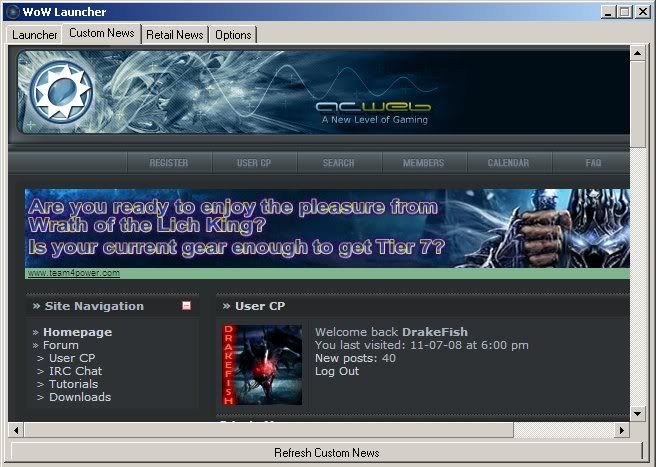Click the Log Out link

point(337,371)
